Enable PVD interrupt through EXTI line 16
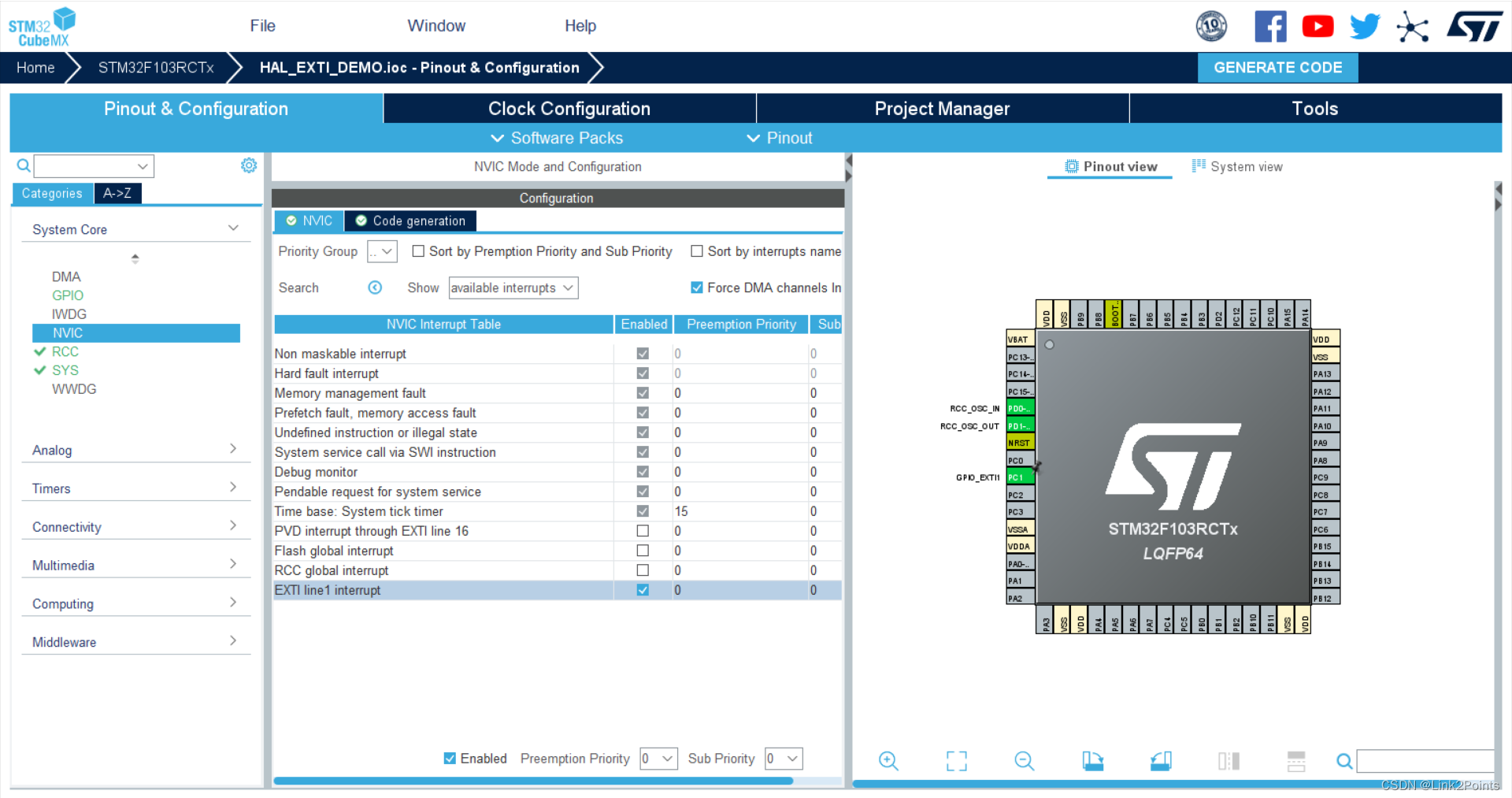 click(643, 531)
